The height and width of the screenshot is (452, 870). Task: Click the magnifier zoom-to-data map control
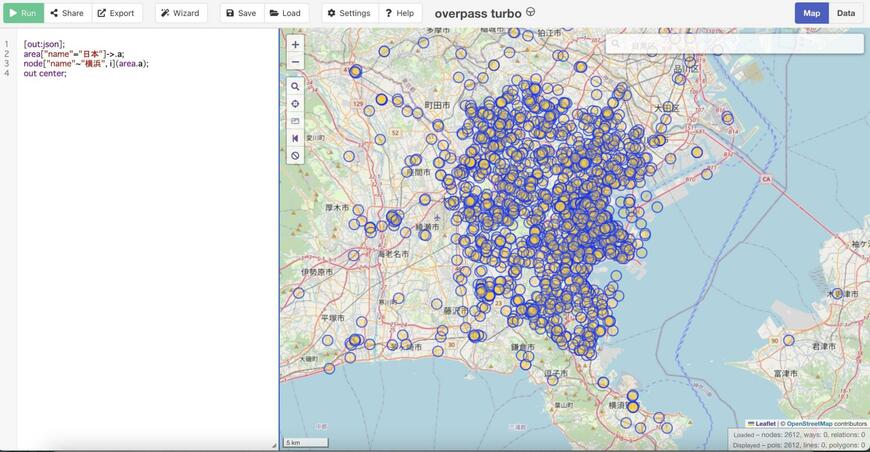295,87
